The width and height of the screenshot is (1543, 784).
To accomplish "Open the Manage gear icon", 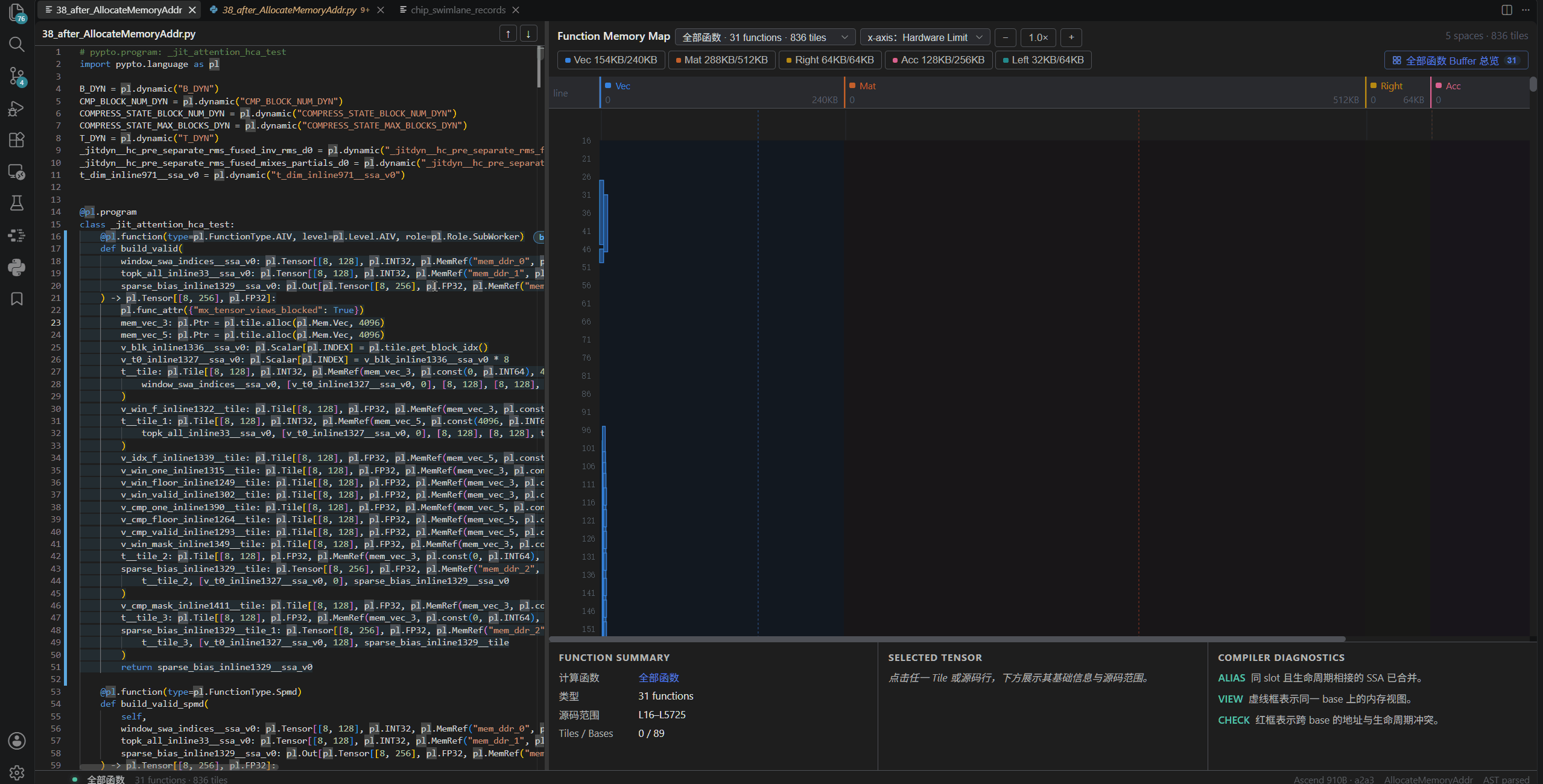I will [x=17, y=772].
